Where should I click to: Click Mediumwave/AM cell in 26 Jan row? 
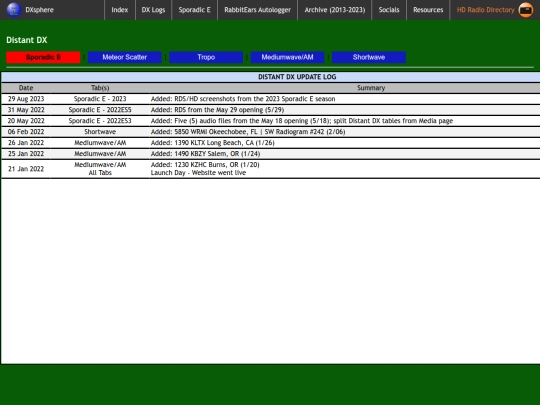point(100,143)
